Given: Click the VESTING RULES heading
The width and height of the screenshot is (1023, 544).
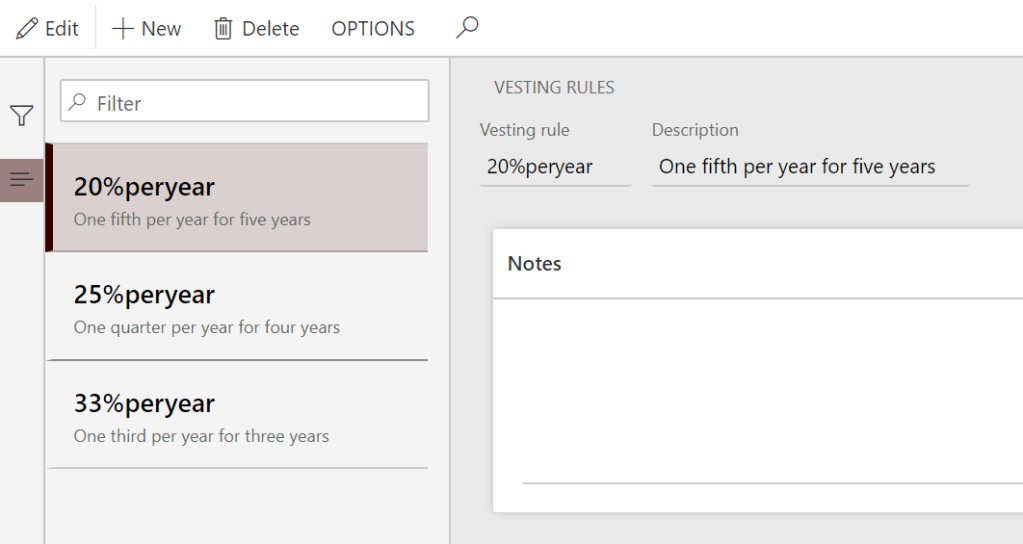Looking at the screenshot, I should tap(554, 87).
